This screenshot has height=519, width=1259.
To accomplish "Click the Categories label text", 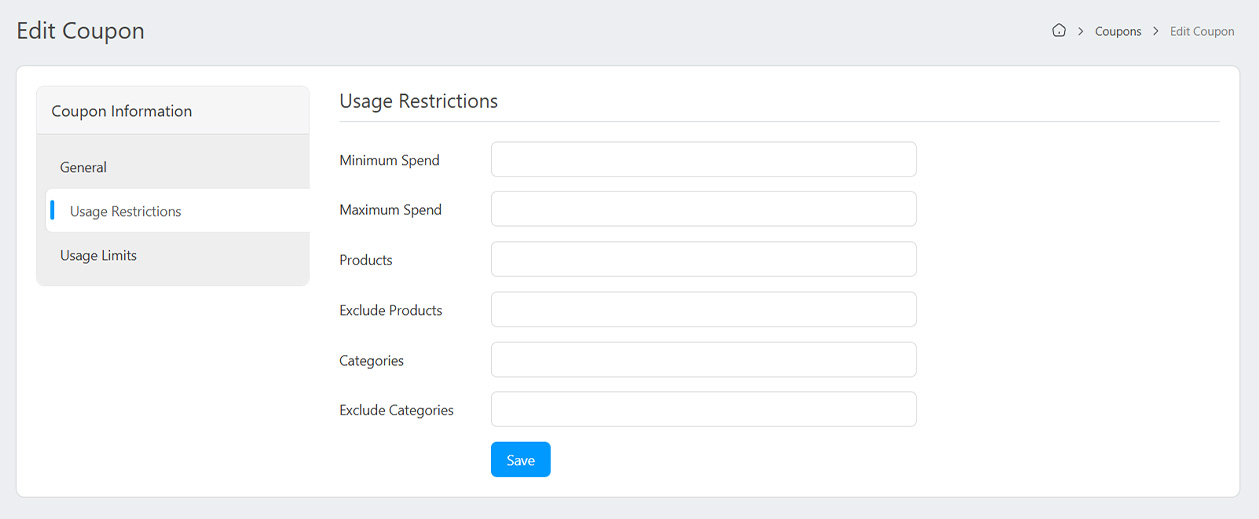I will [371, 360].
